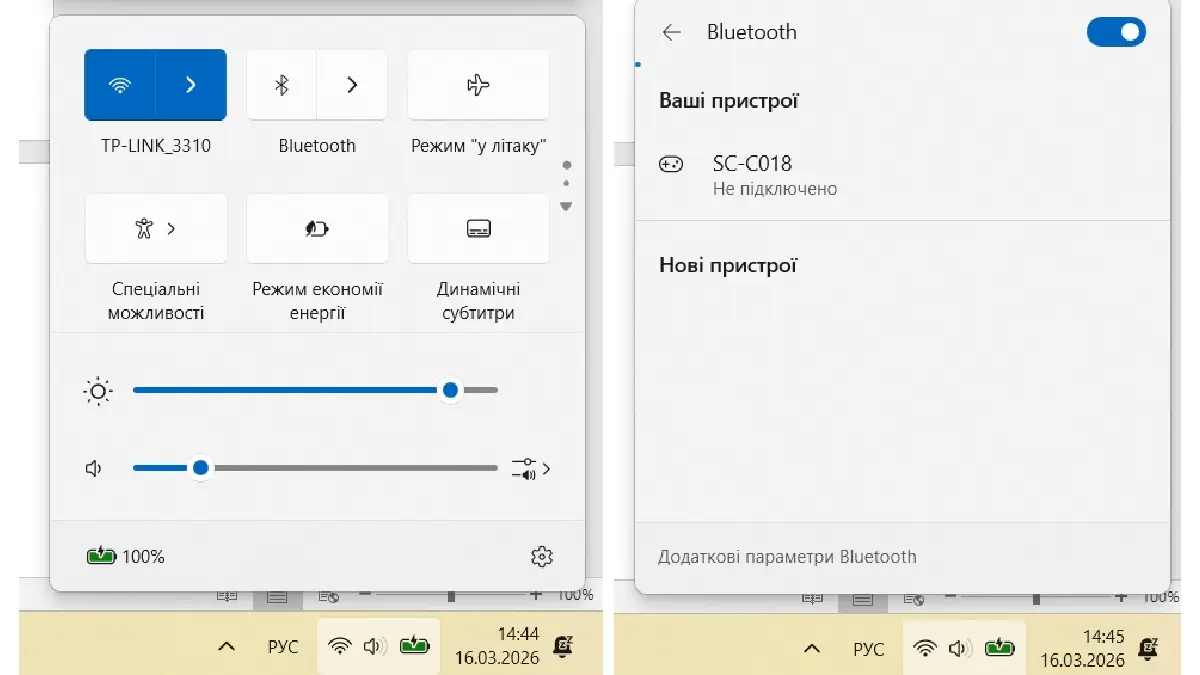Mute sound using the speaker icon by the volume slider

coord(95,468)
